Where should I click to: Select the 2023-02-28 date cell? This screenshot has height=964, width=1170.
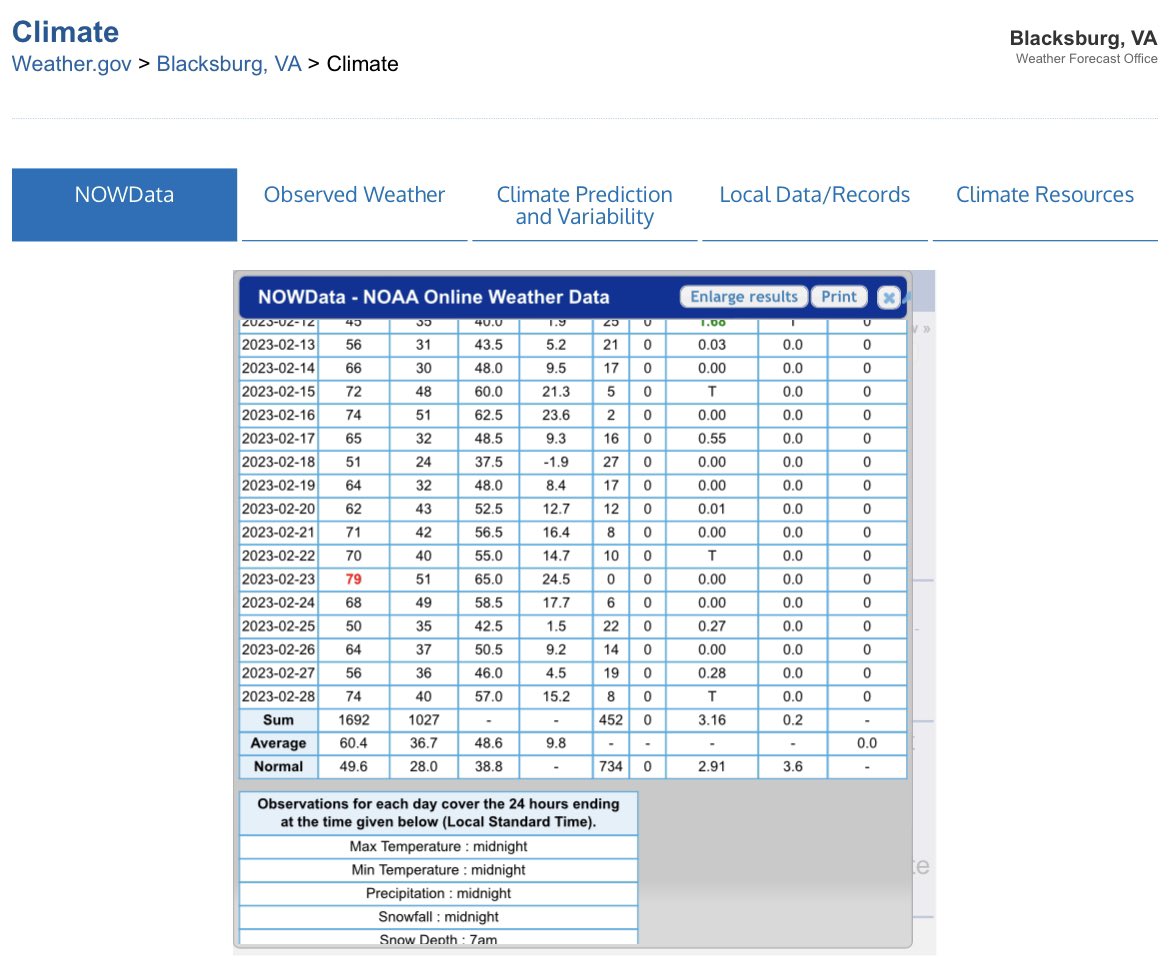278,697
